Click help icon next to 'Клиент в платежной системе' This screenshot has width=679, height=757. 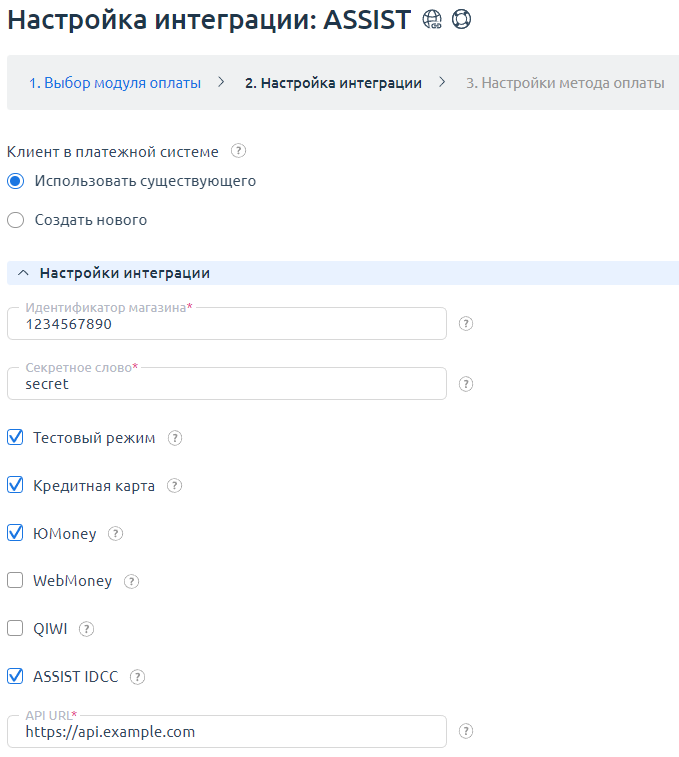point(238,152)
